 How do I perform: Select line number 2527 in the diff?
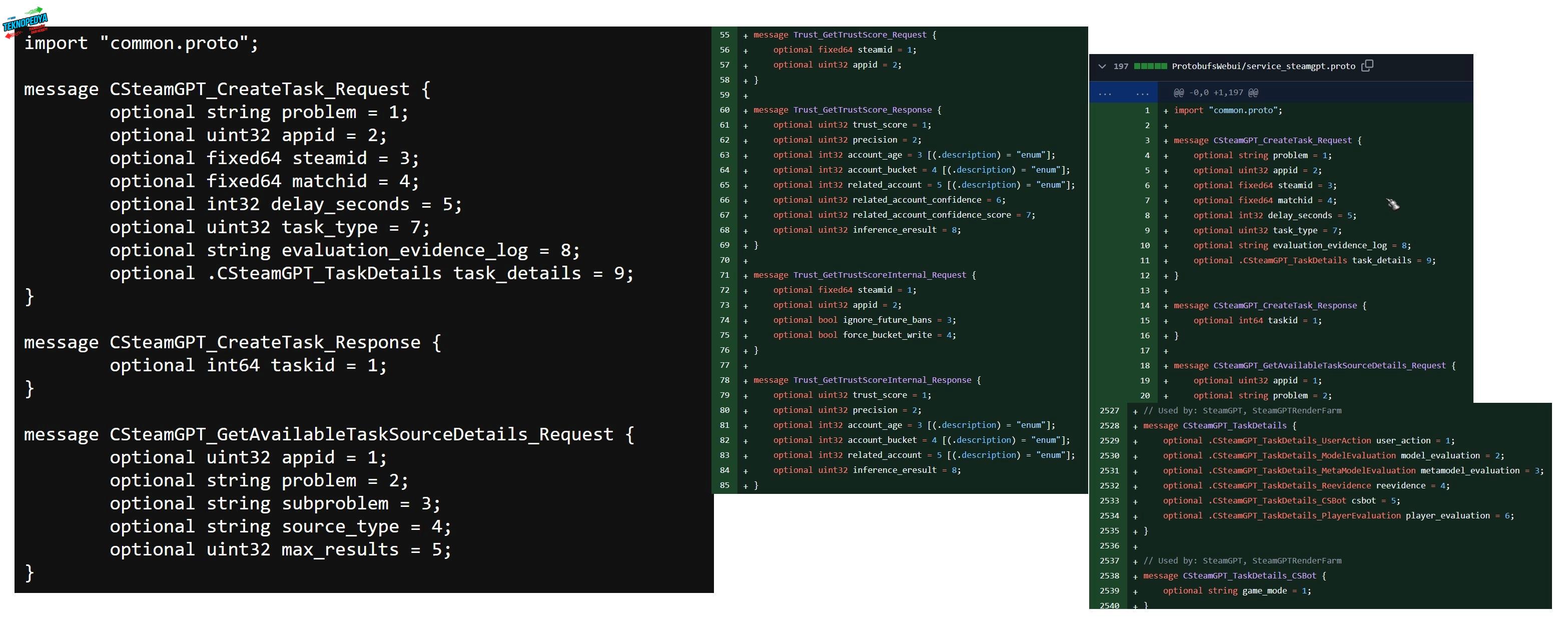[x=1109, y=411]
